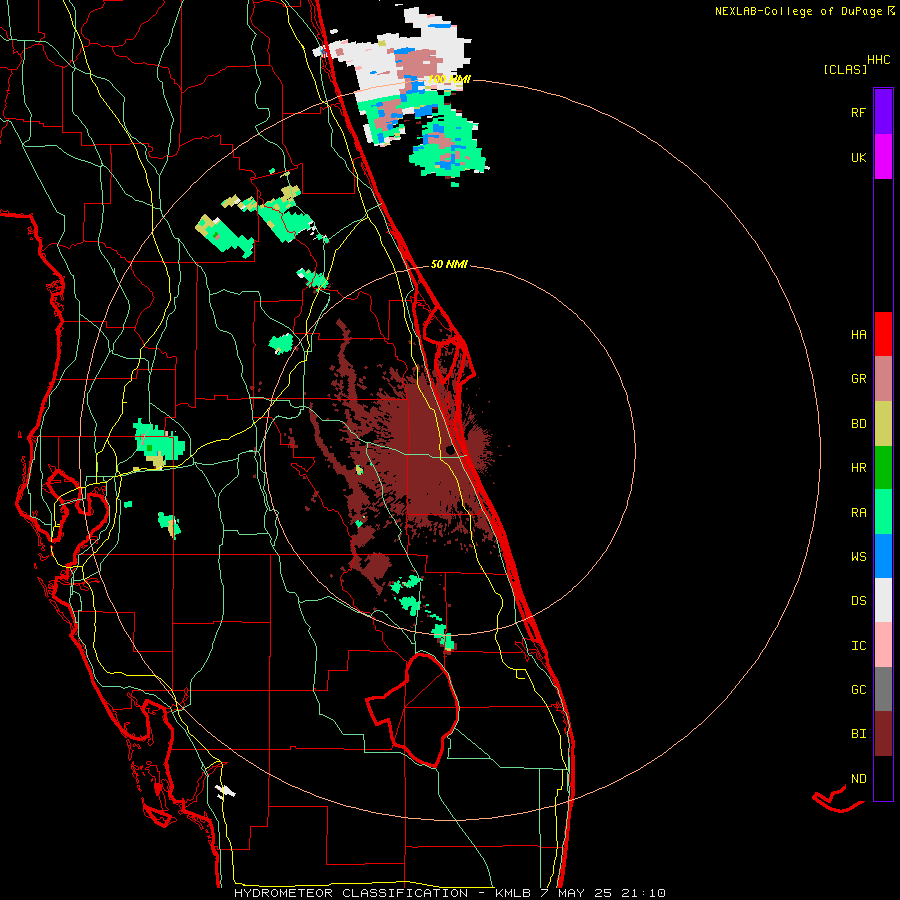Click the HR green legend swatch
Screen dimensions: 900x900
click(x=883, y=468)
